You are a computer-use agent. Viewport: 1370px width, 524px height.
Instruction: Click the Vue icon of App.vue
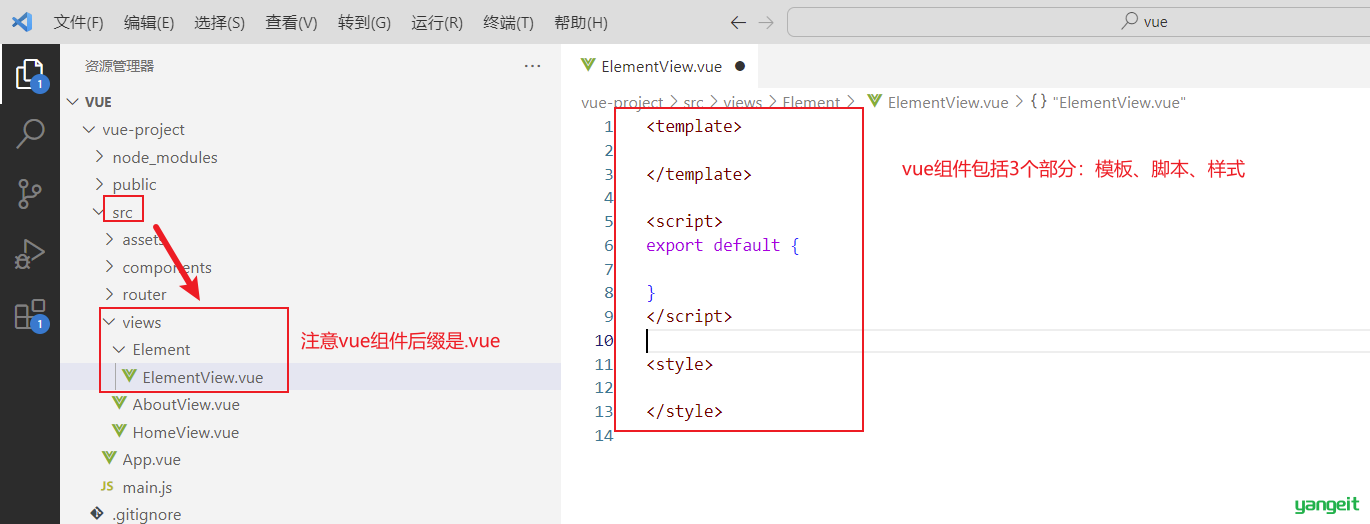tap(109, 459)
